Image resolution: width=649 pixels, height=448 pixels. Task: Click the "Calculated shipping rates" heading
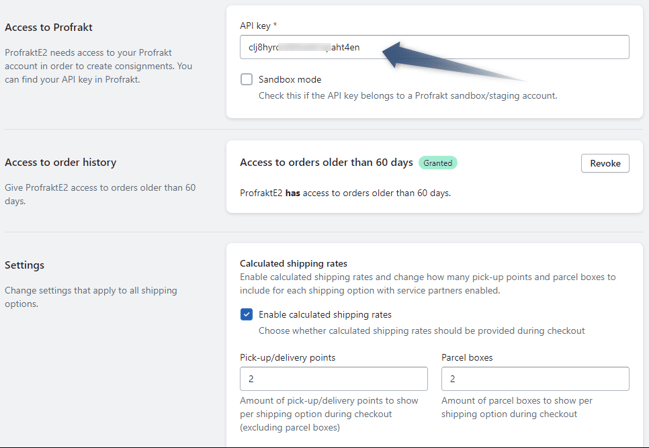pos(293,263)
